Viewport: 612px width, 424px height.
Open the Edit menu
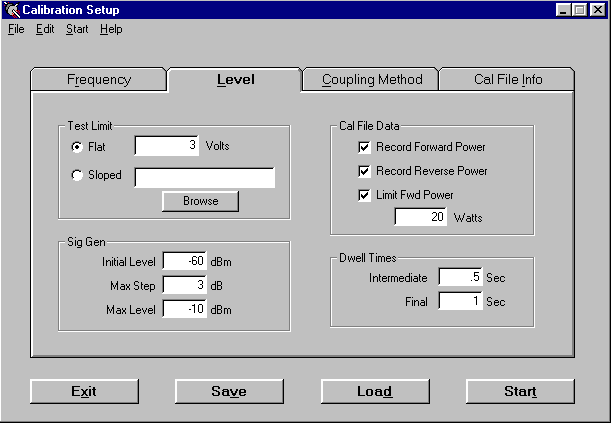click(x=45, y=29)
